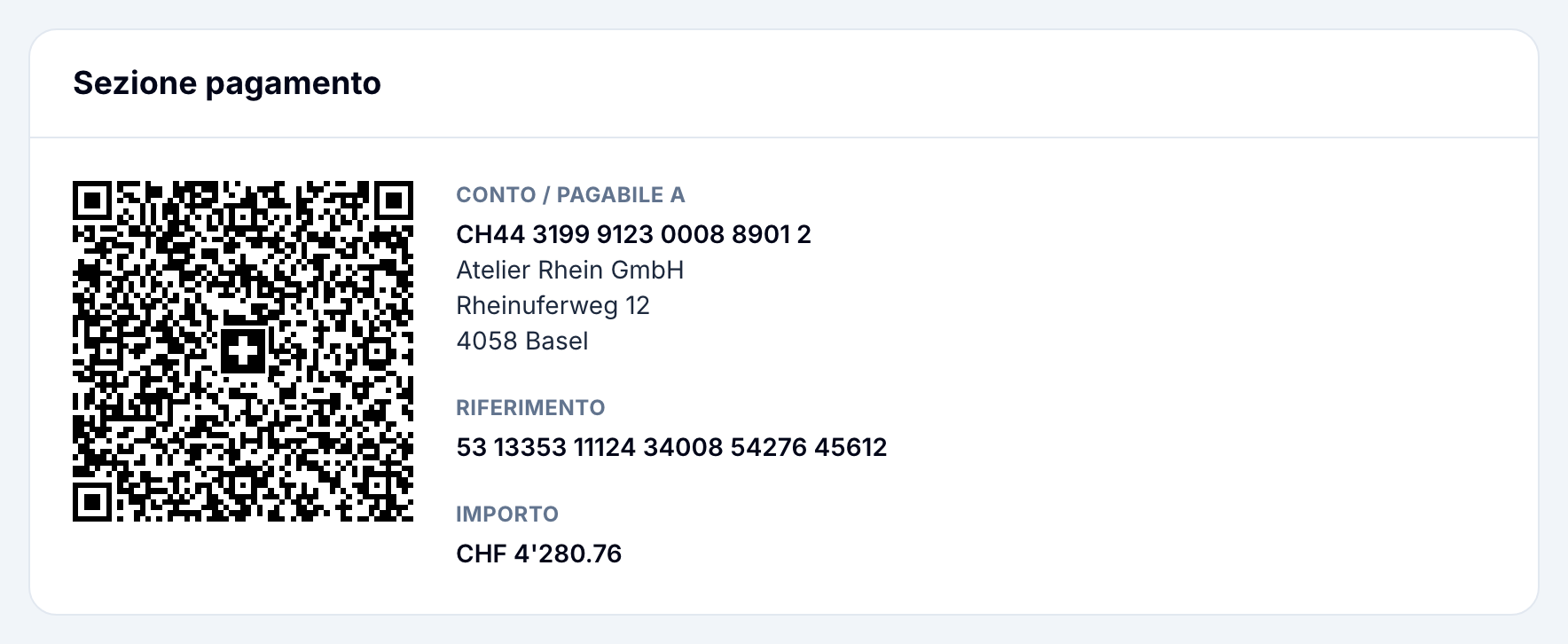Click the "CONTO / PAGABILE A" label
The height and width of the screenshot is (644, 1568).
[570, 195]
